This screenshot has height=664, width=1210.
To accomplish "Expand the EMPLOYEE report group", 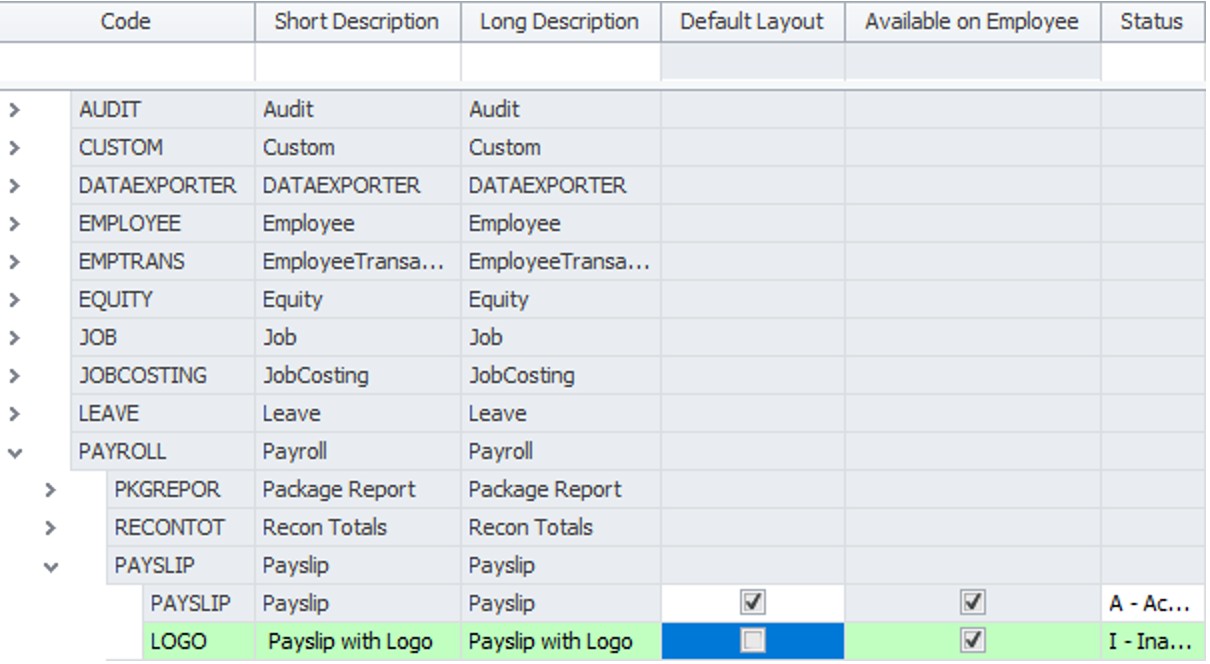I will (14, 224).
